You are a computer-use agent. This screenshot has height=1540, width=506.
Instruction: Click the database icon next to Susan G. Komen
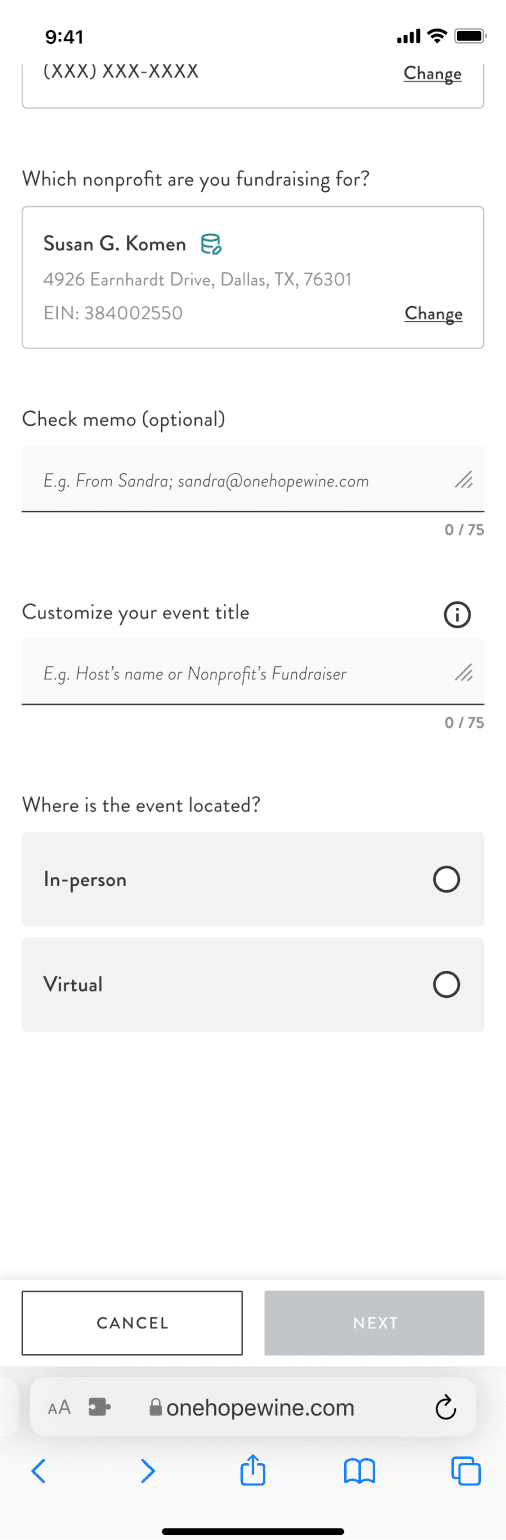tap(211, 243)
